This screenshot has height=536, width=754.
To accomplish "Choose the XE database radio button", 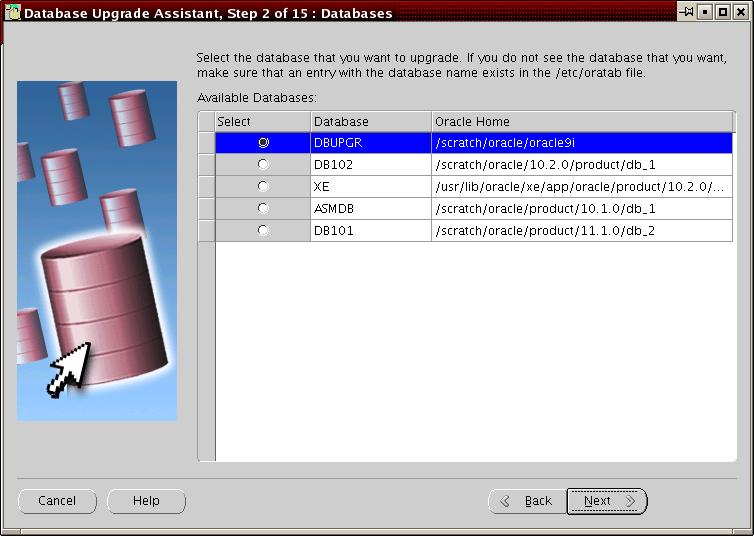I will click(x=263, y=186).
